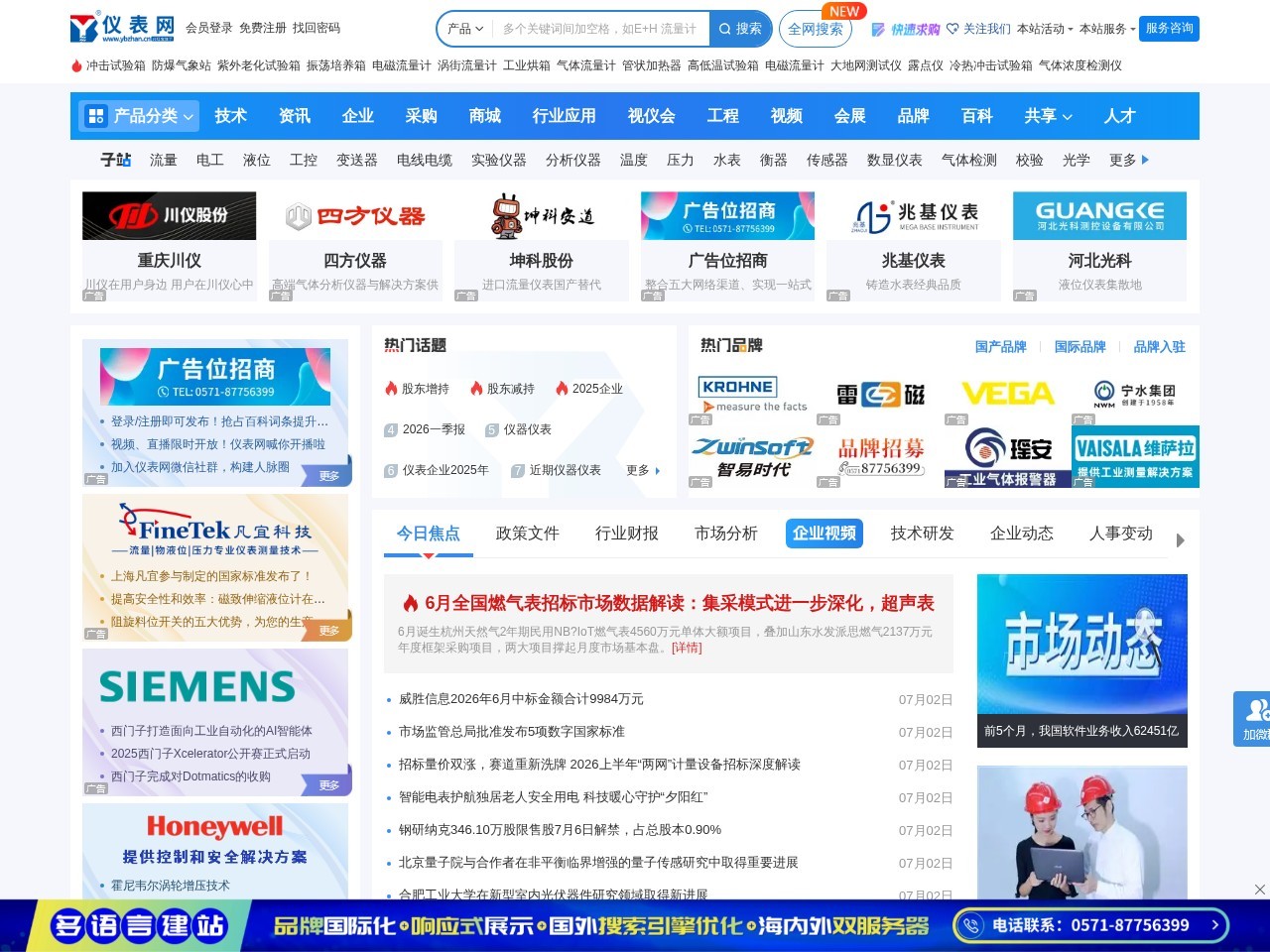Click the 更多 arrow in sub-site row

pos(1129,160)
